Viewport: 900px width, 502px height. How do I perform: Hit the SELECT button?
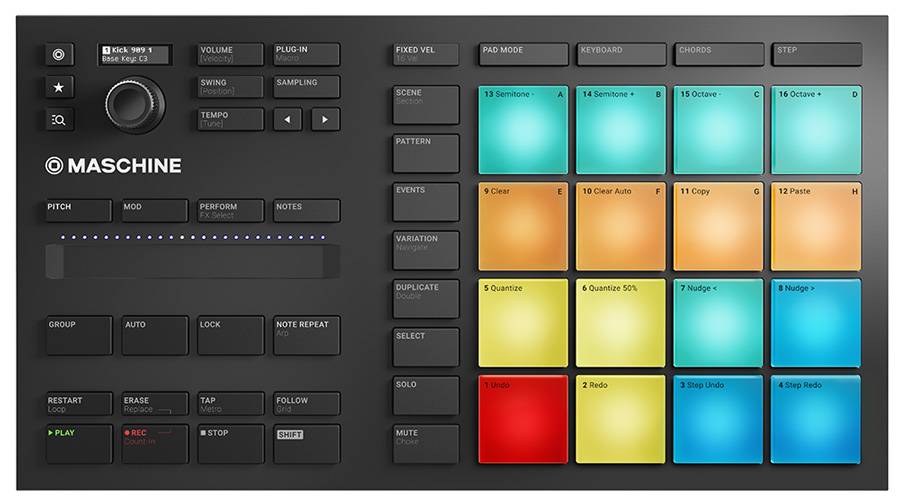426,348
